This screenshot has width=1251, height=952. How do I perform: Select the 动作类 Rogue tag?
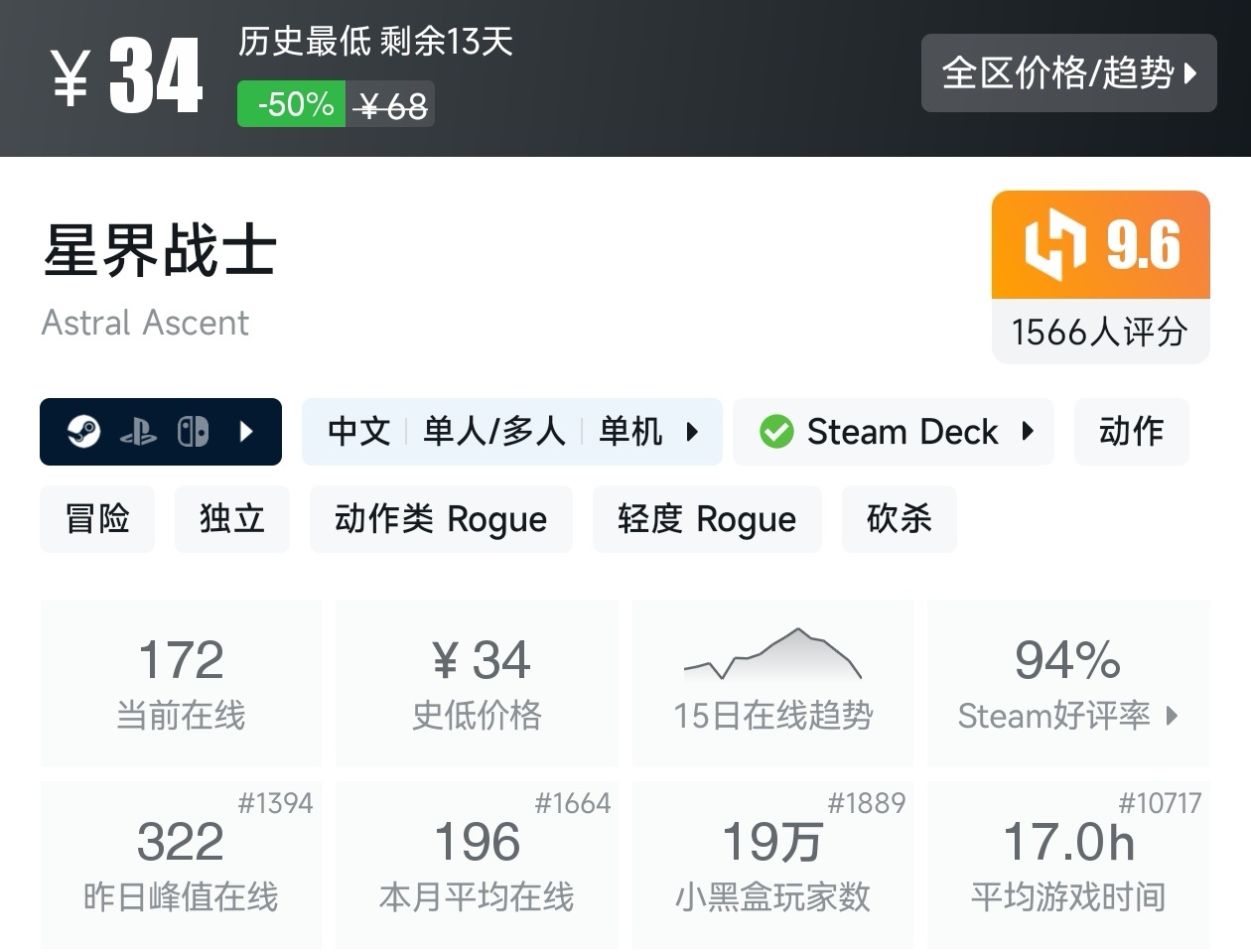pyautogui.click(x=441, y=519)
